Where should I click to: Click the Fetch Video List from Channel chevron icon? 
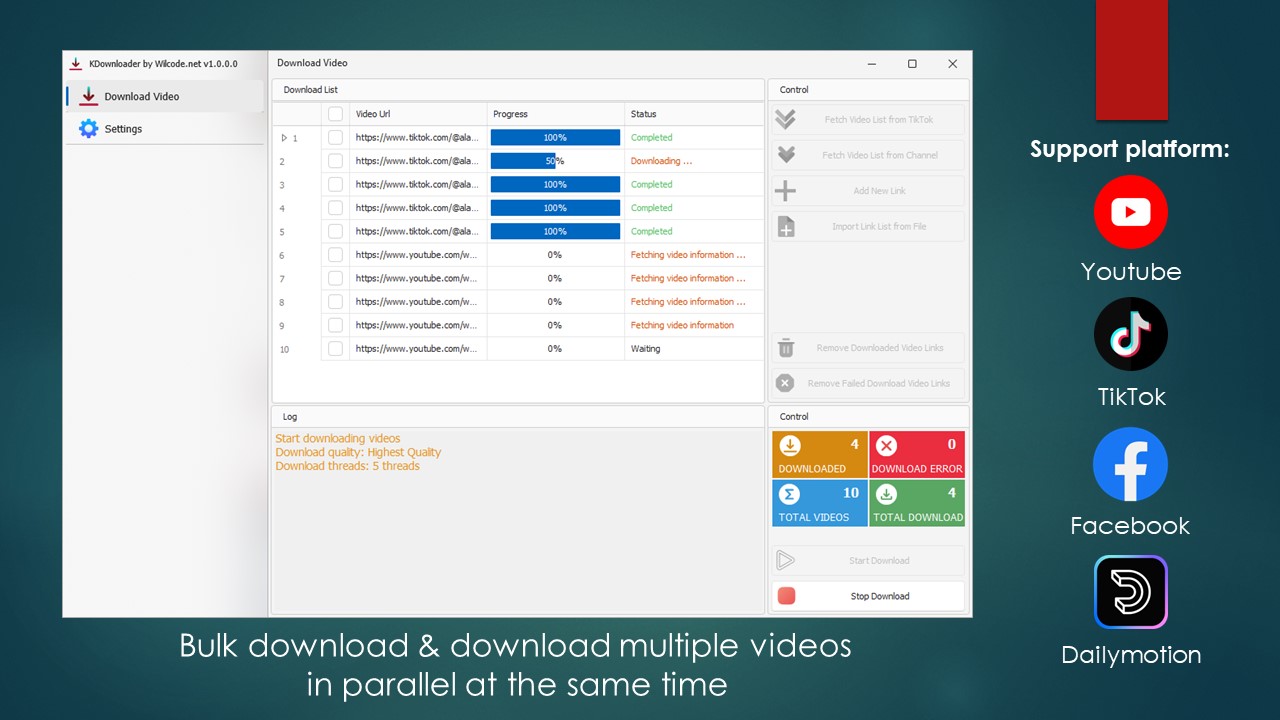[x=786, y=154]
